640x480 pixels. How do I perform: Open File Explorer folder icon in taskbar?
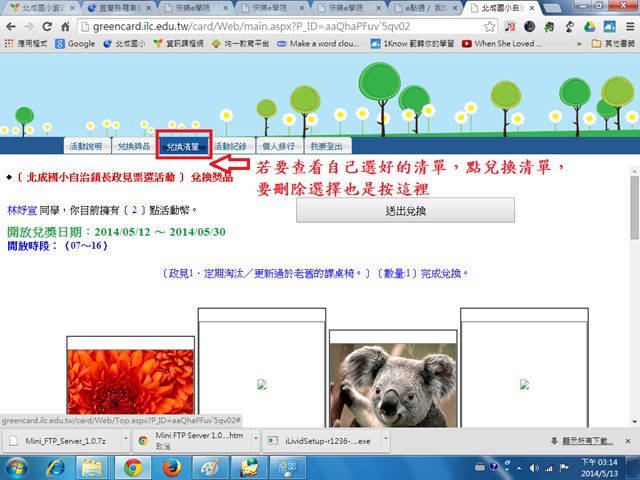pyautogui.click(x=92, y=467)
